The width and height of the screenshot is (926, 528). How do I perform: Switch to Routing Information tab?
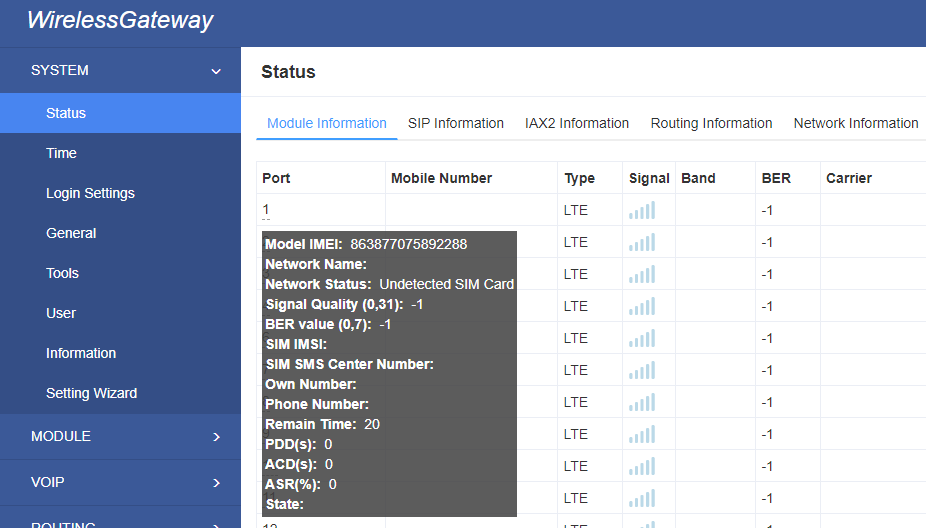[x=711, y=123]
